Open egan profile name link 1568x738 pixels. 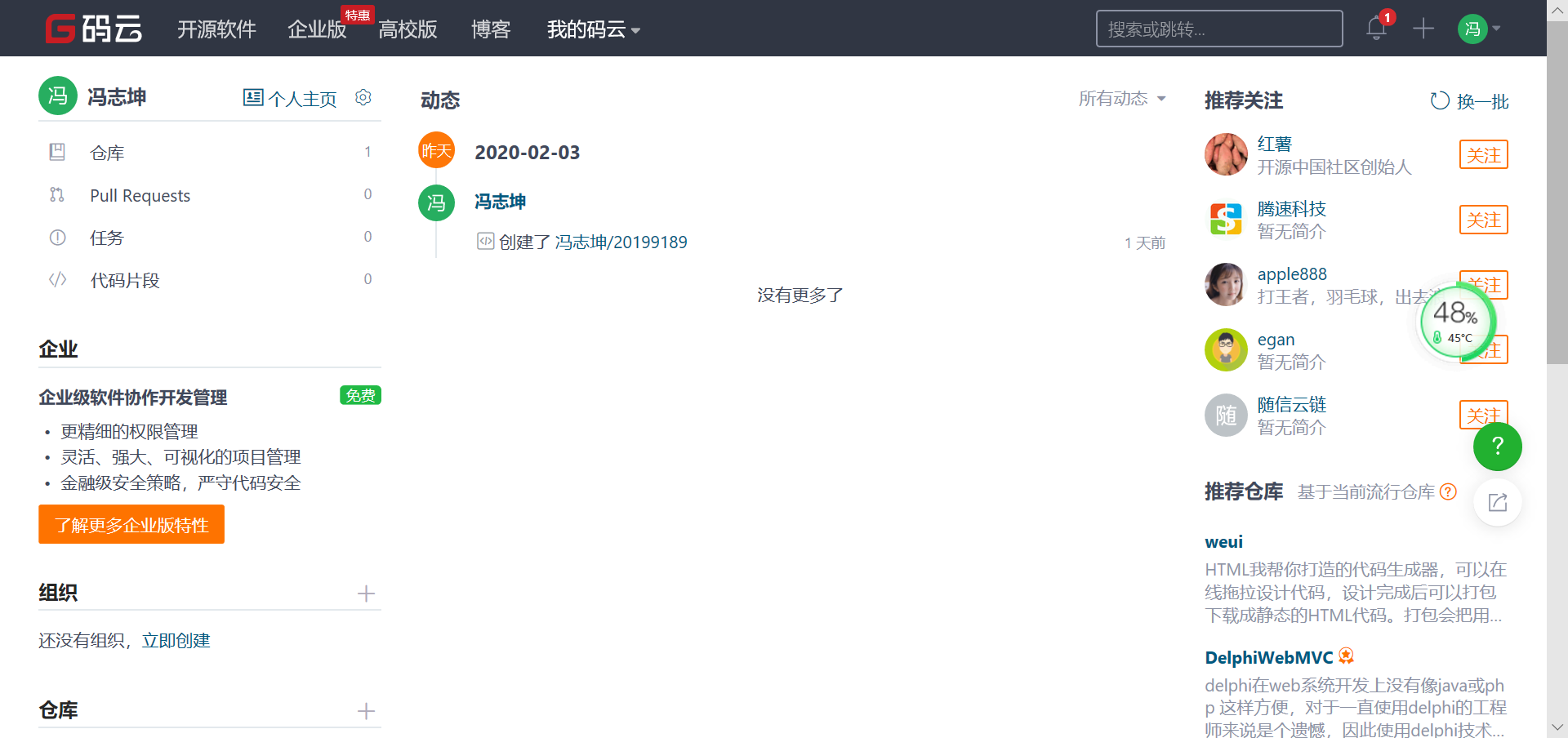coord(1276,340)
